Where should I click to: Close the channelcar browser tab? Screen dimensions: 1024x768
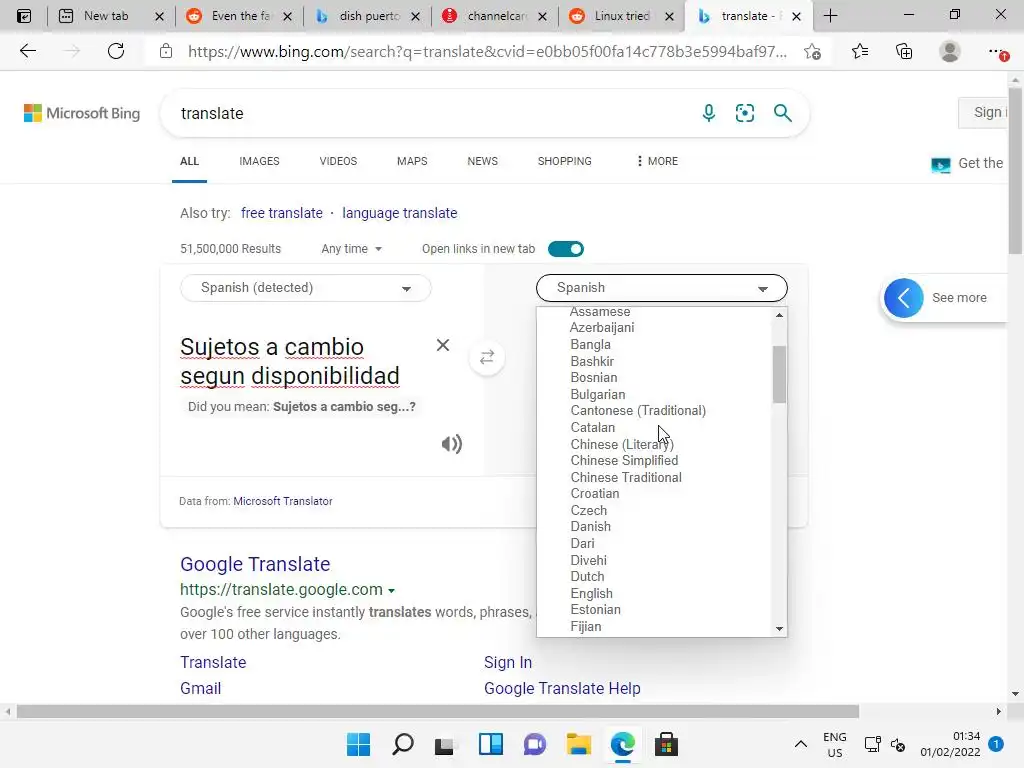[542, 16]
